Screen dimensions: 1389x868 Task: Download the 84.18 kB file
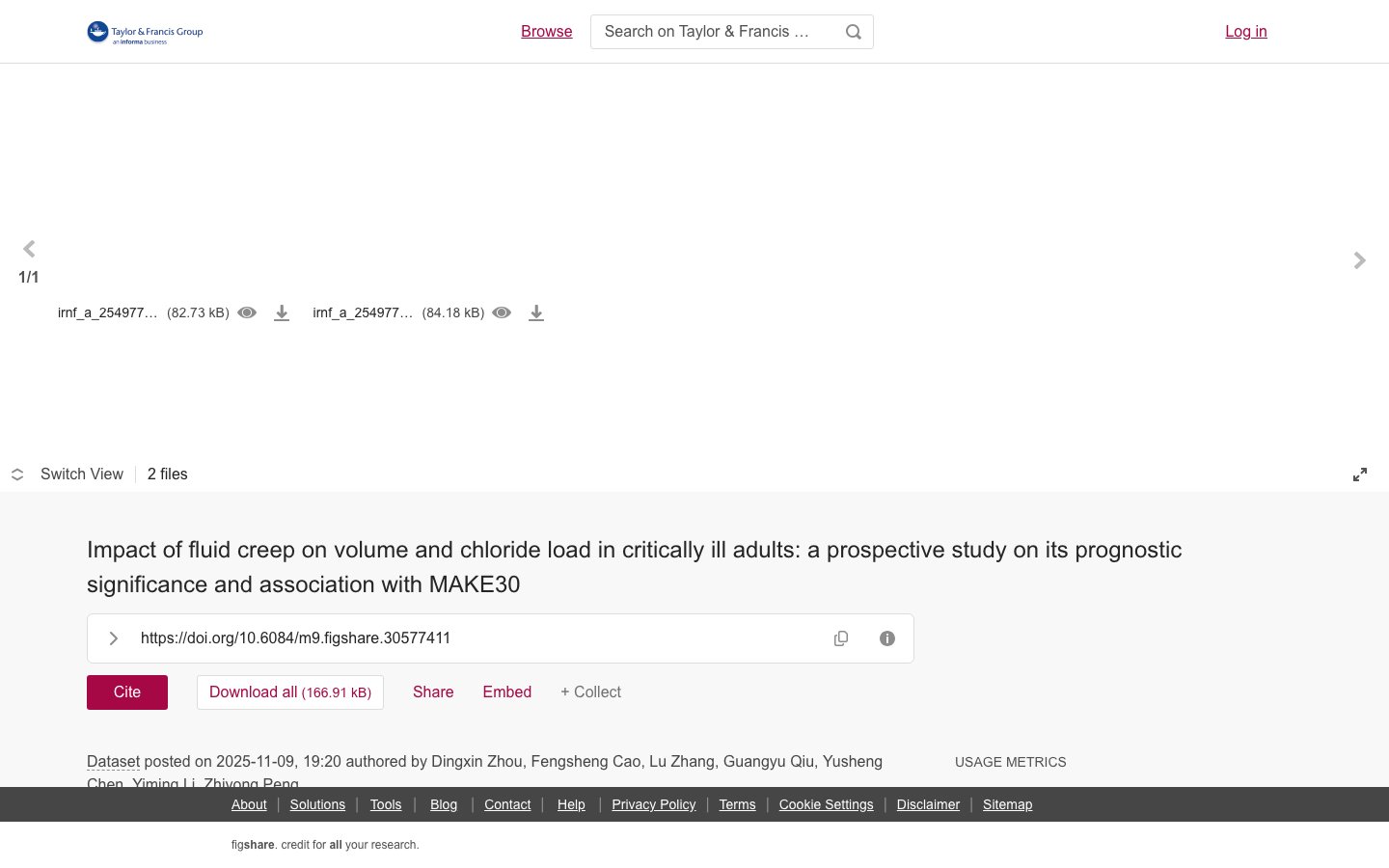tap(536, 312)
